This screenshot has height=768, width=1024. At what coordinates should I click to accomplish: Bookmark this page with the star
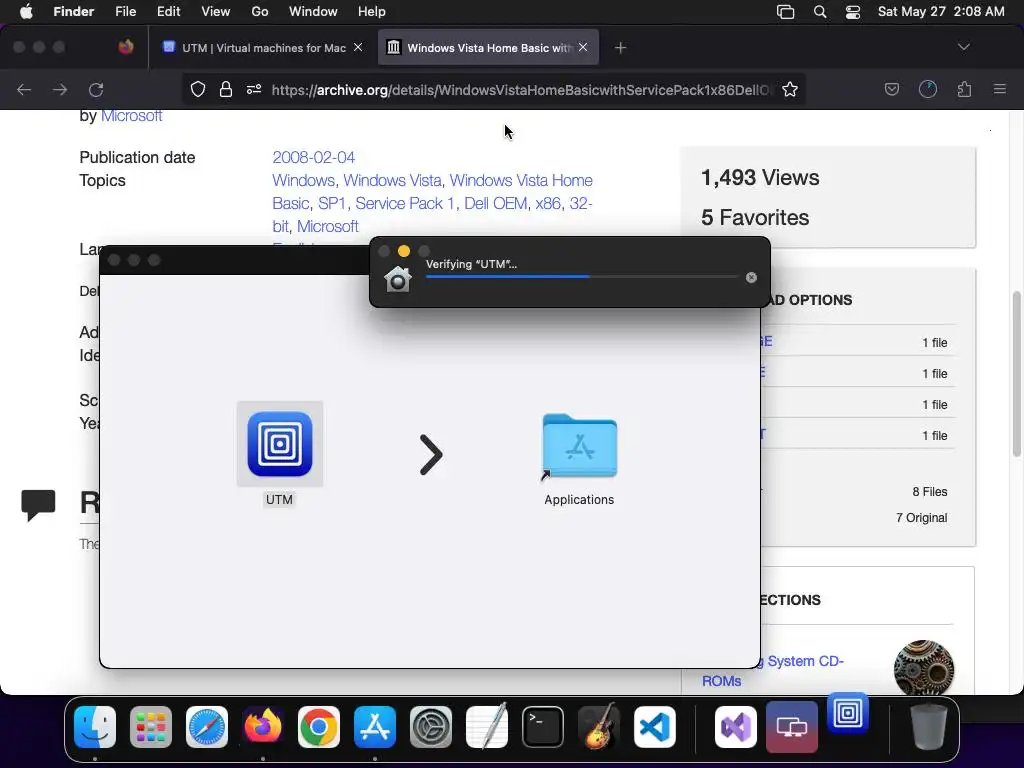790,89
